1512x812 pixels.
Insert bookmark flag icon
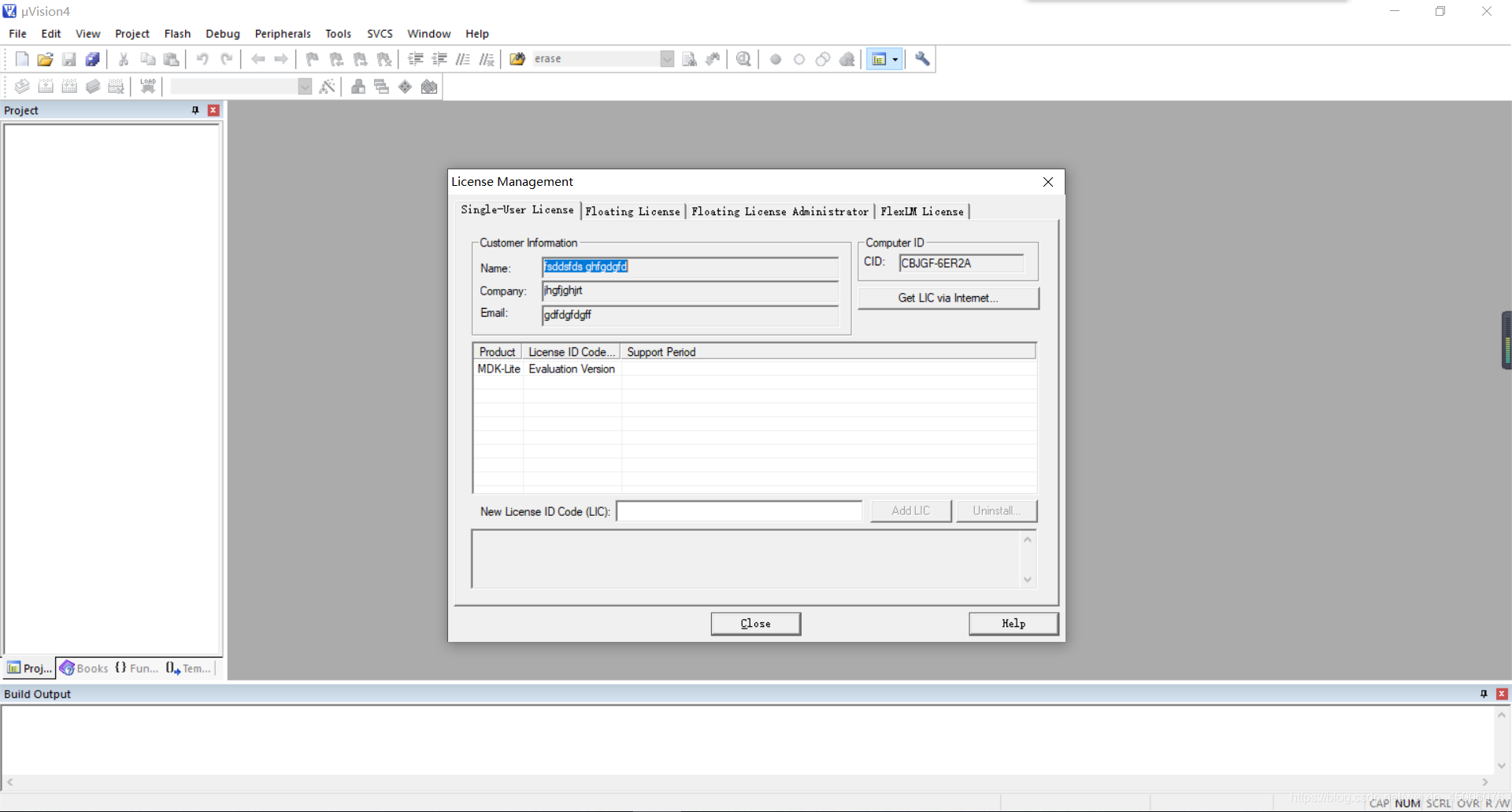(x=313, y=59)
